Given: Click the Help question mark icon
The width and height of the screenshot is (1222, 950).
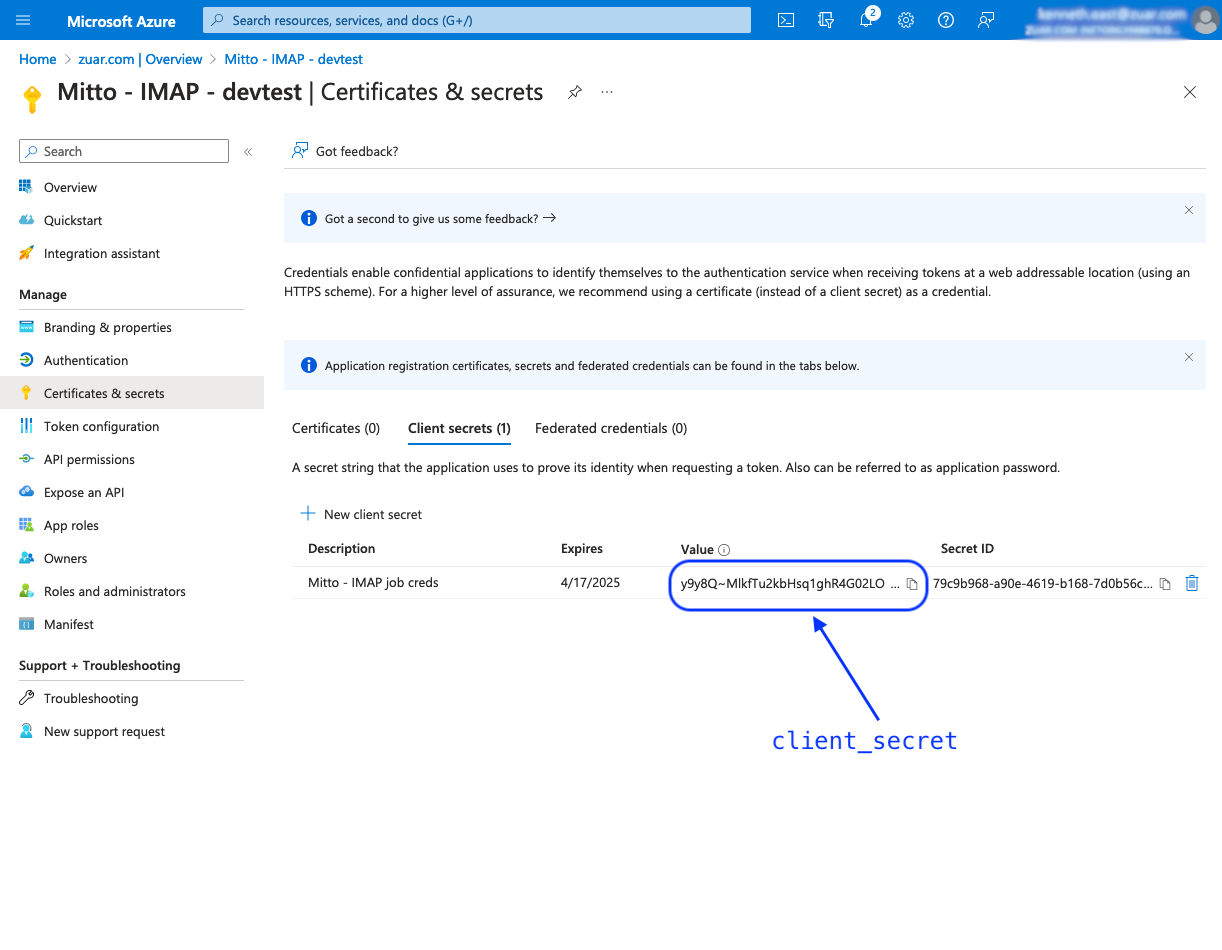Looking at the screenshot, I should pyautogui.click(x=946, y=20).
